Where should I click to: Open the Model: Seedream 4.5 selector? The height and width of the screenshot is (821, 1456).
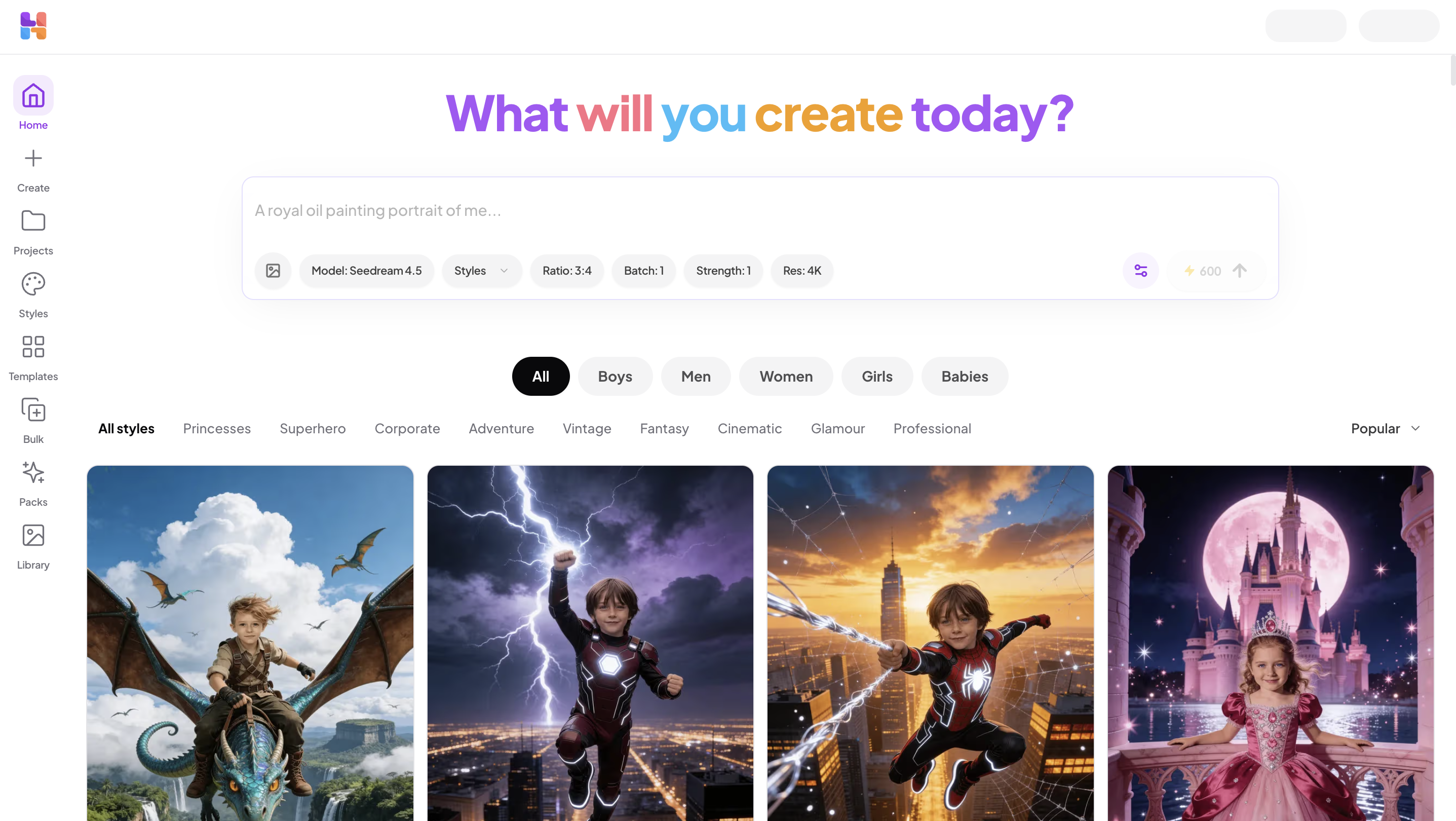[x=366, y=271]
